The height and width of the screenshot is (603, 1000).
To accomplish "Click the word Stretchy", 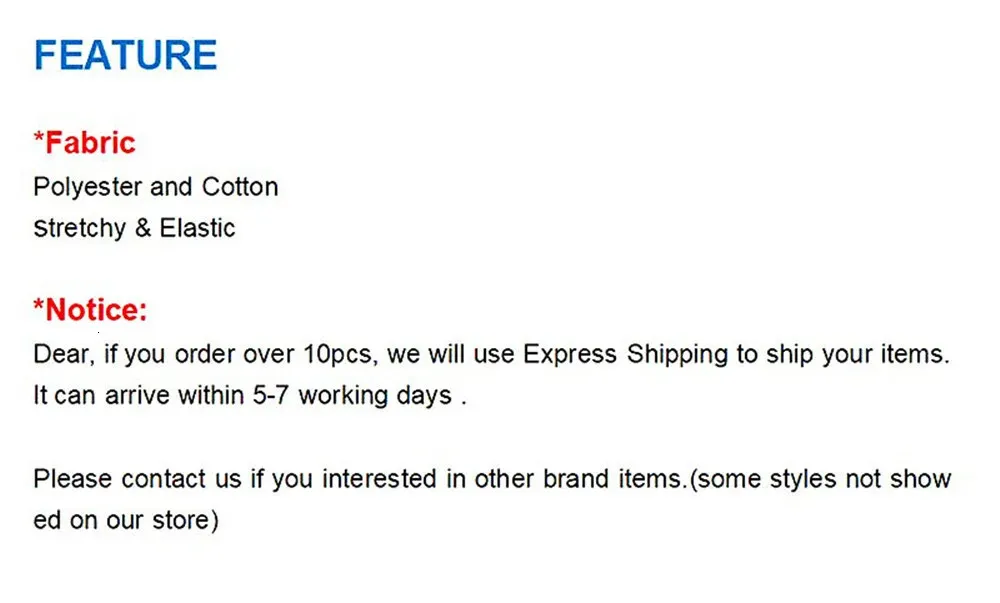I will [80, 228].
